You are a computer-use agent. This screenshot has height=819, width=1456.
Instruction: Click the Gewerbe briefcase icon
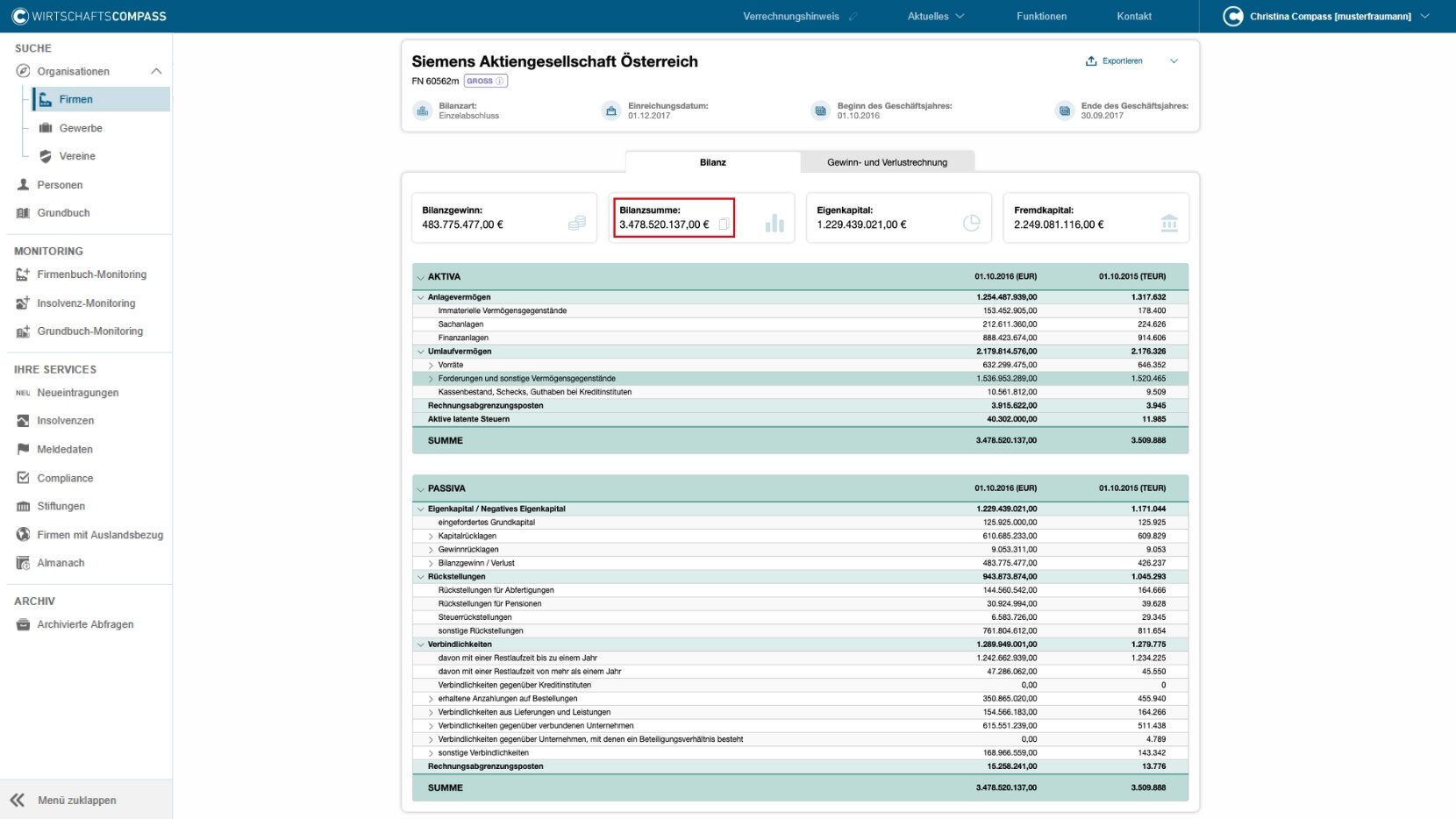(x=46, y=128)
